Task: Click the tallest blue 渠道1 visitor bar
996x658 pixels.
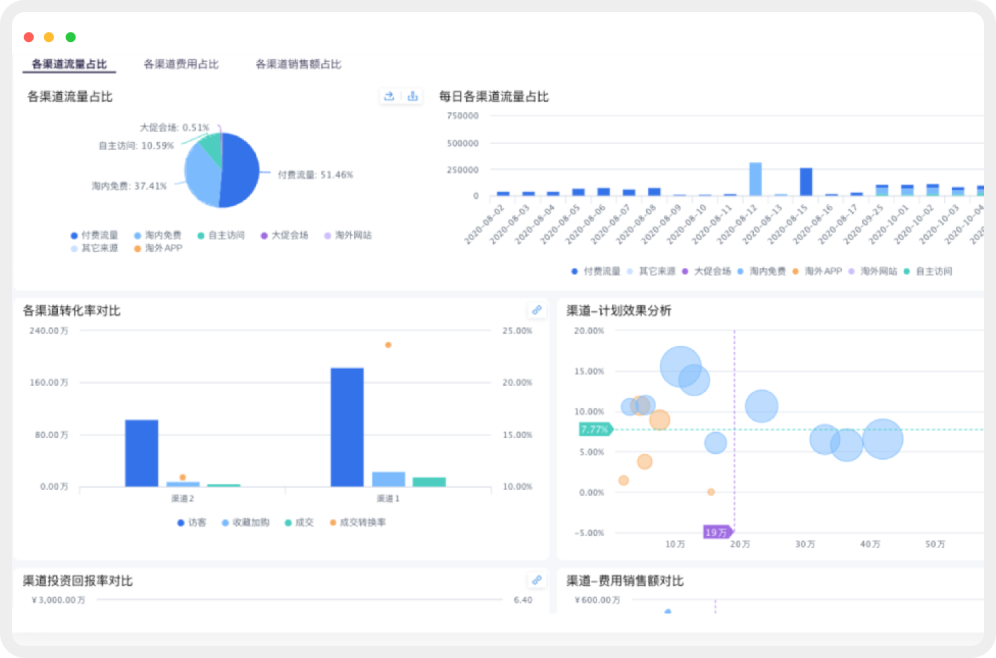Action: (x=347, y=427)
